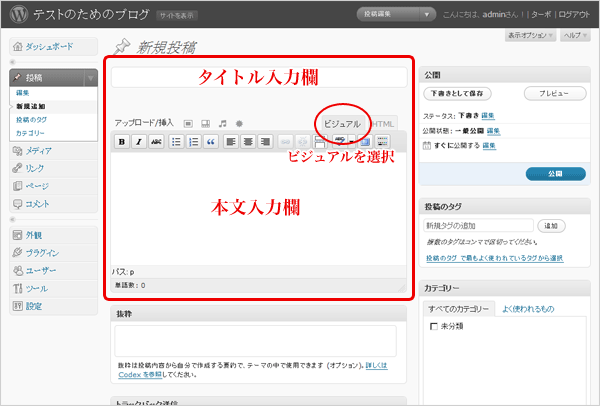Screen dimensions: 600x406
Task: Open the メディア sidebar menu
Action: click(x=53, y=151)
